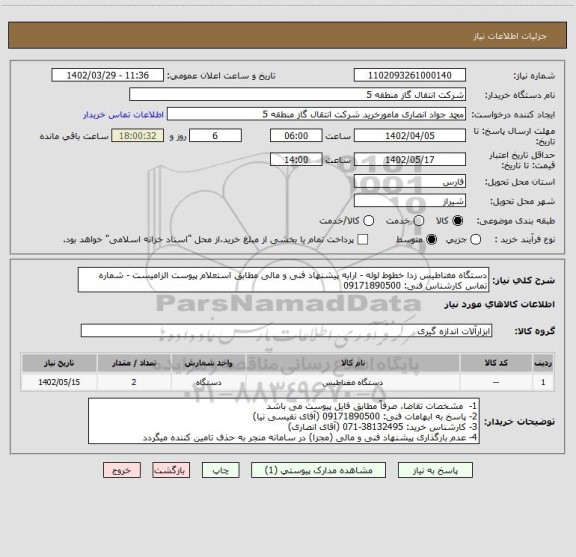Click the تاریخ نیاز column header
The height and width of the screenshot is (557, 576).
coord(59,363)
